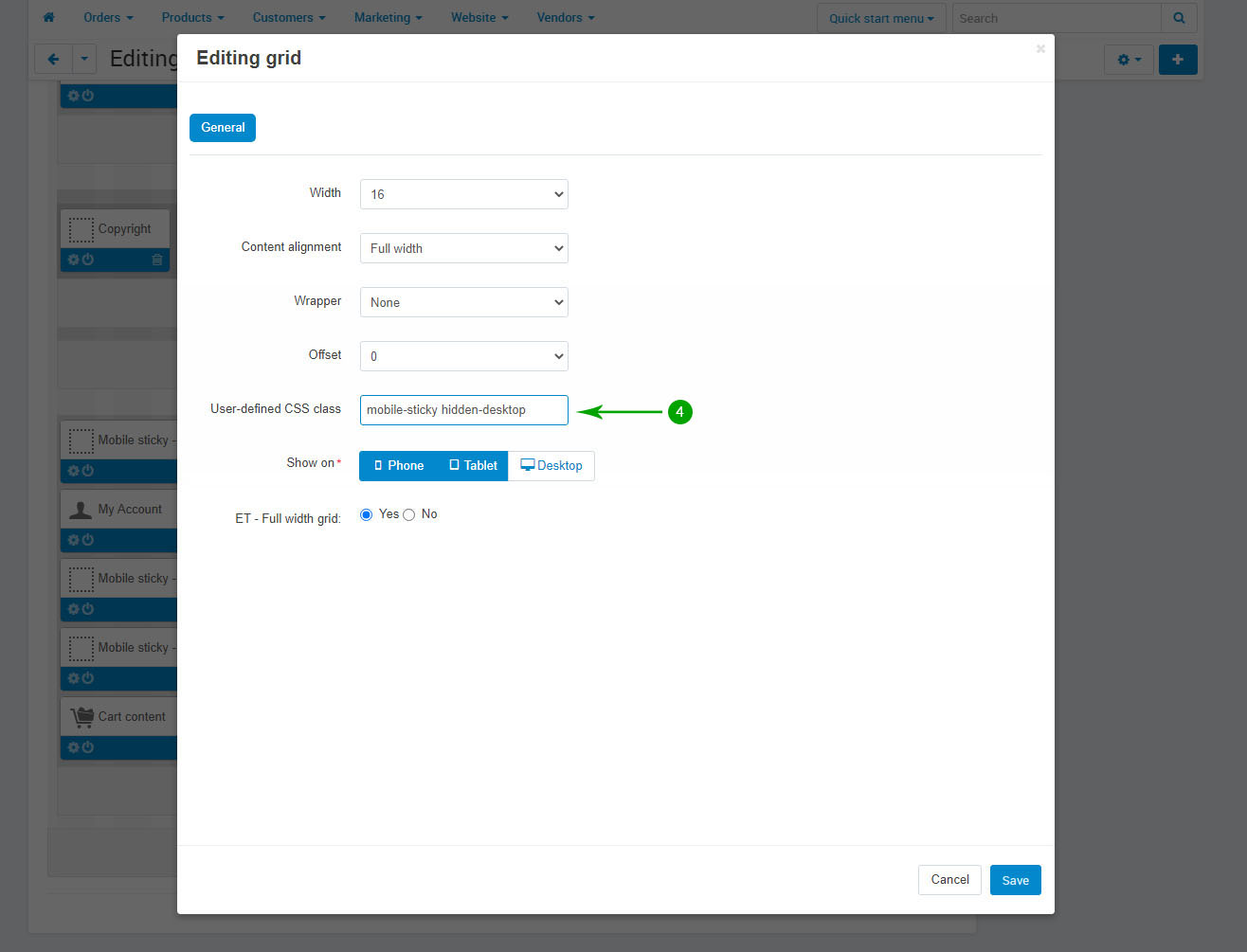Open the Wrapper dropdown
Image resolution: width=1247 pixels, height=952 pixels.
tap(463, 302)
